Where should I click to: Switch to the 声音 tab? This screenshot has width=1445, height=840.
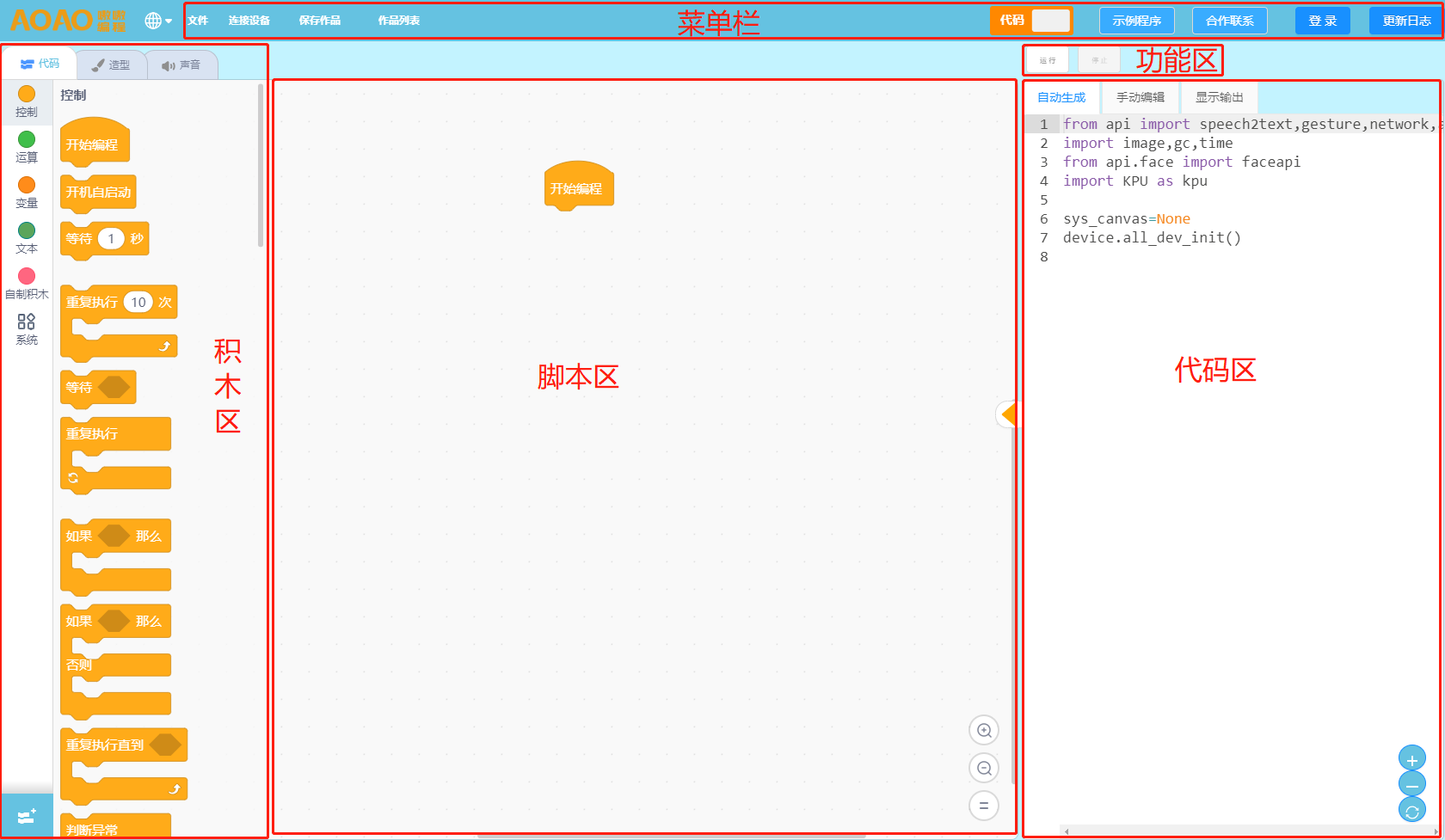[x=181, y=64]
